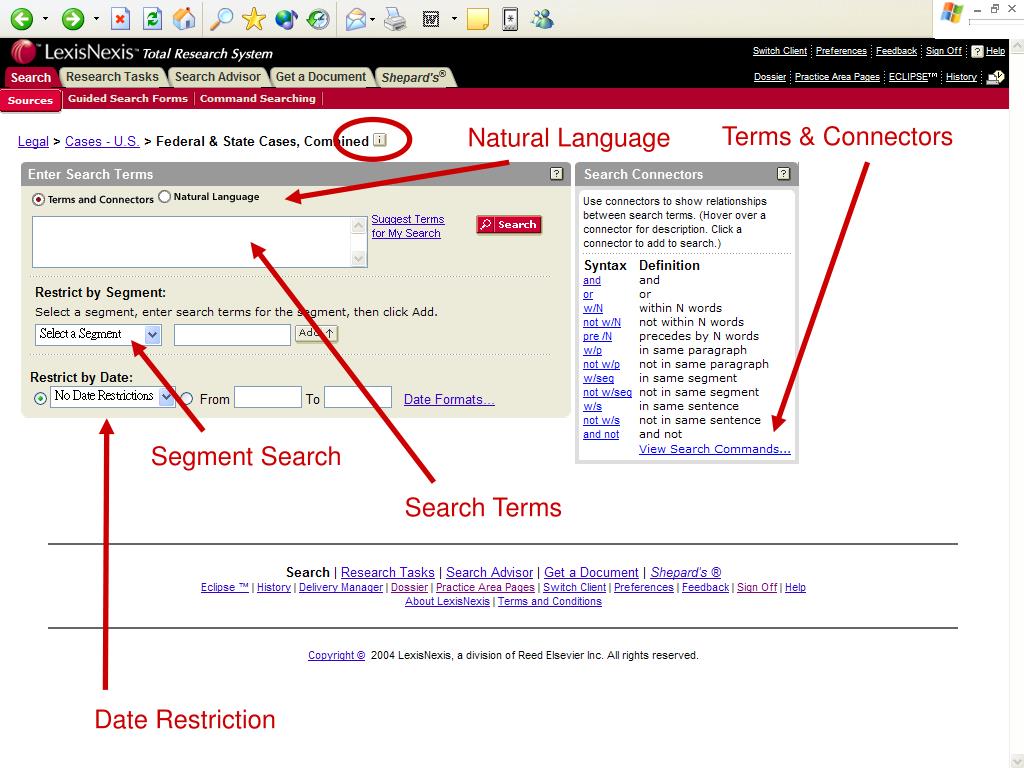Open the Back button history dropdown arrow

(45, 19)
